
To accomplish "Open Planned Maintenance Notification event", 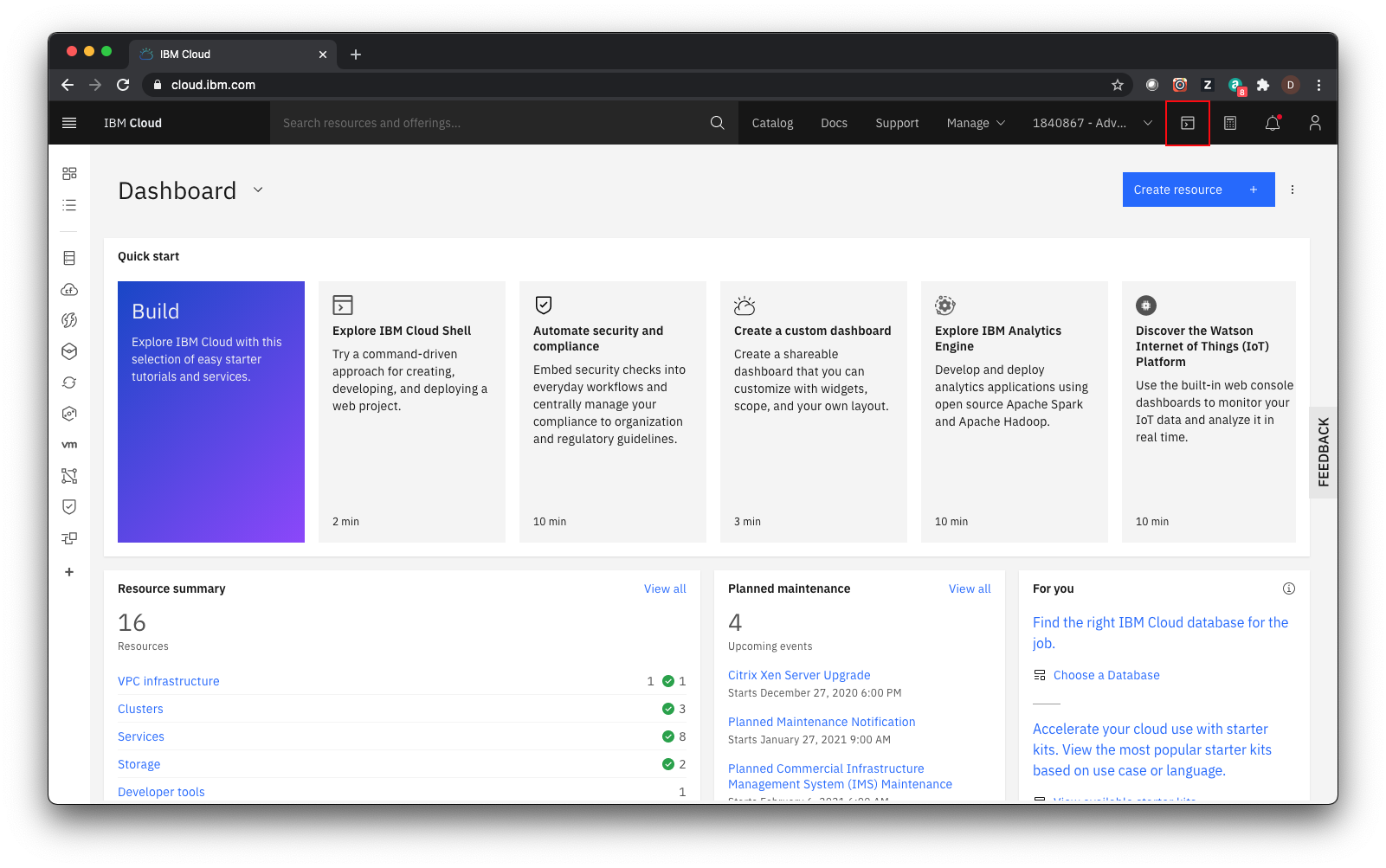I will (x=822, y=722).
